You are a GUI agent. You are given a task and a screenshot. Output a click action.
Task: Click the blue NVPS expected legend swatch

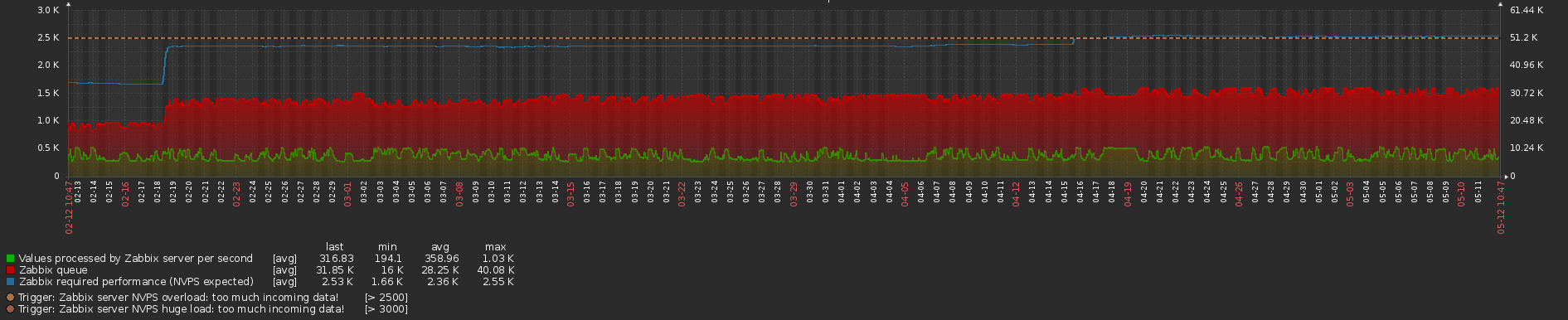(x=10, y=282)
